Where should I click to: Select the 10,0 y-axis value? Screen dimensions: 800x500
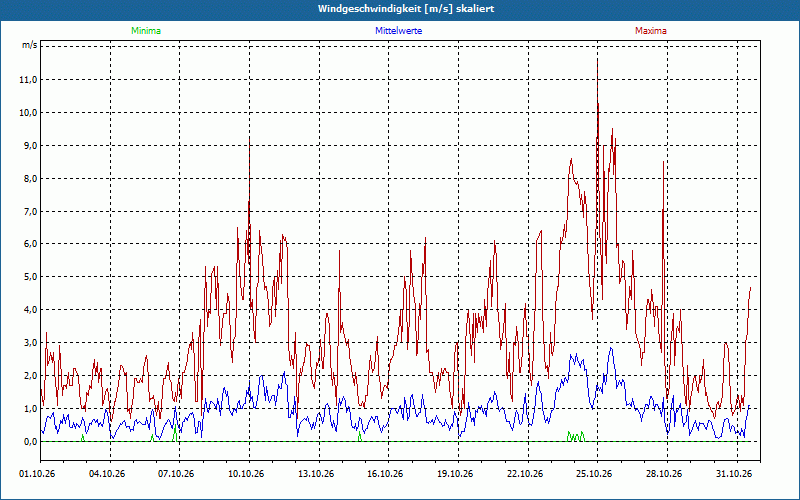(28, 113)
